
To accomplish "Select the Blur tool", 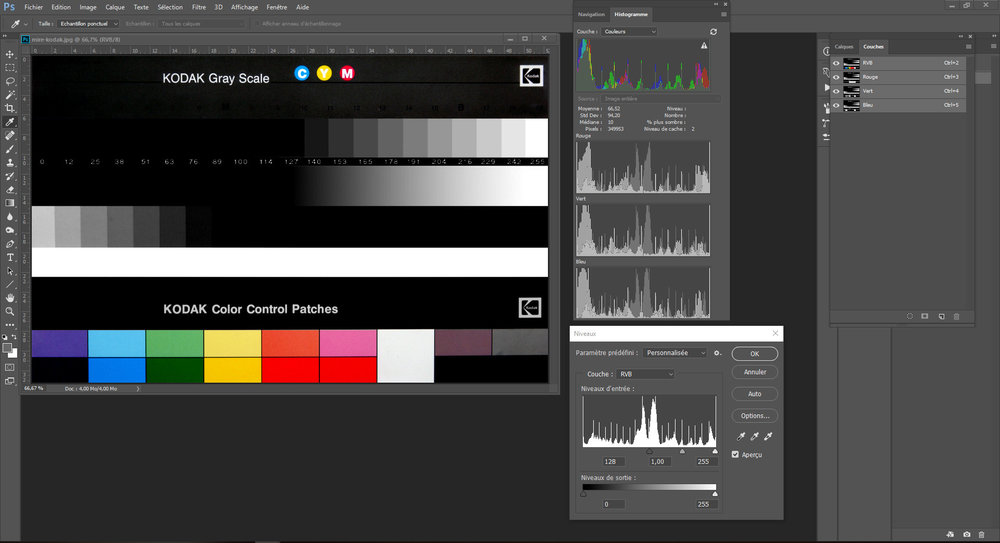I will click(10, 216).
